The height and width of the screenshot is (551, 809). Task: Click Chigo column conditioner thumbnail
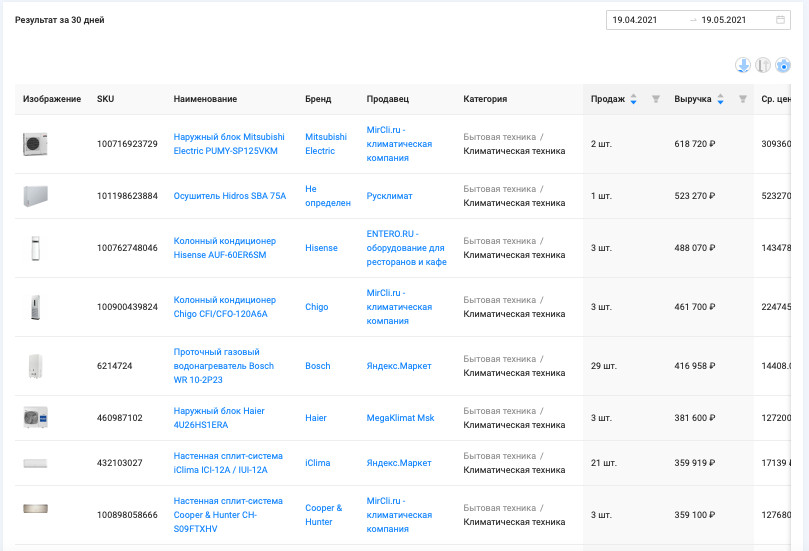(35, 307)
